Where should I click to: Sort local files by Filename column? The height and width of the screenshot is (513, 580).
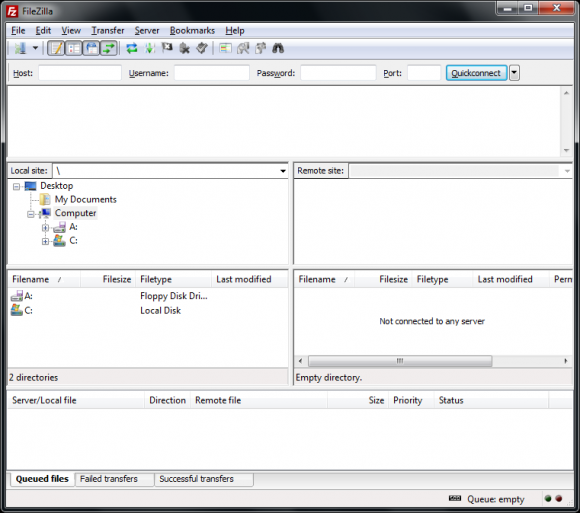click(44, 279)
